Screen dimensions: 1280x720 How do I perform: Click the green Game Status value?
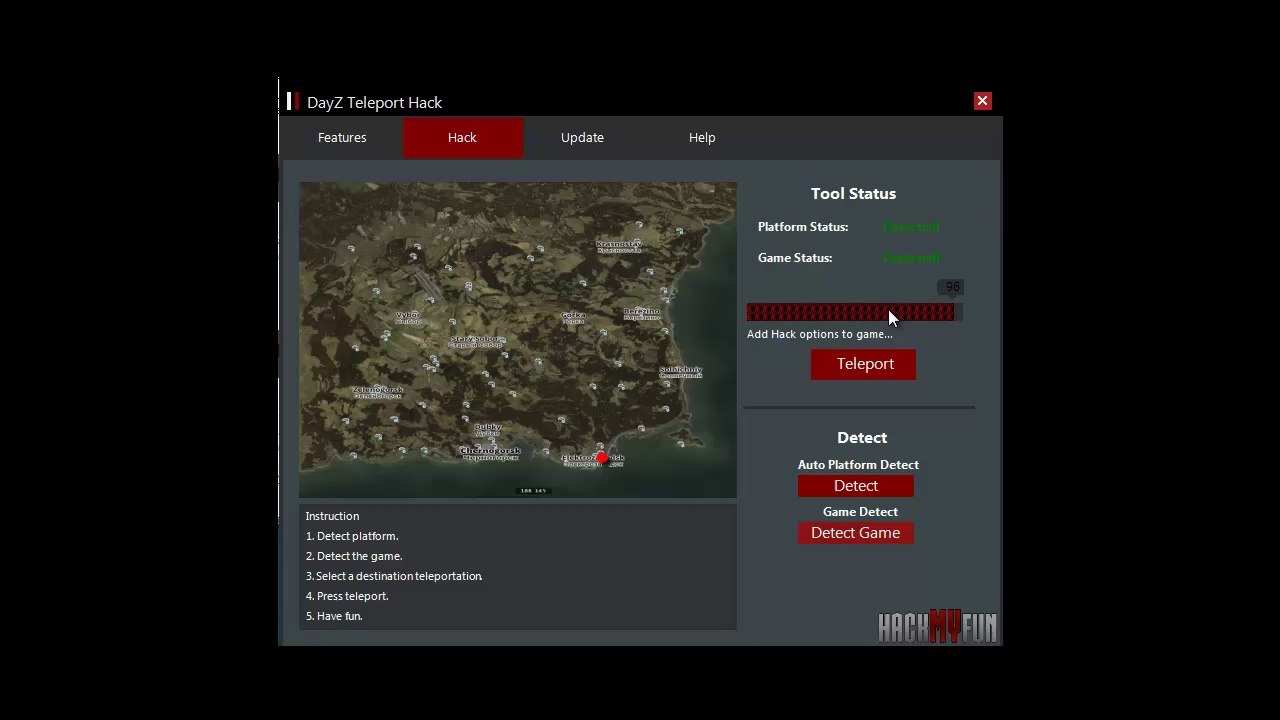(x=911, y=258)
